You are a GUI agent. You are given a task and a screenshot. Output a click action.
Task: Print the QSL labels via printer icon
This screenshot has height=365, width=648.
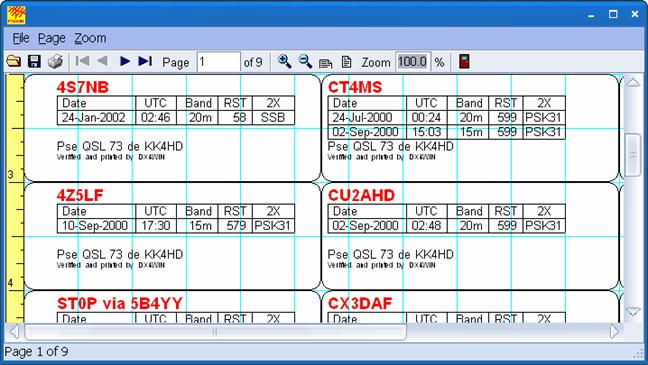(x=55, y=62)
